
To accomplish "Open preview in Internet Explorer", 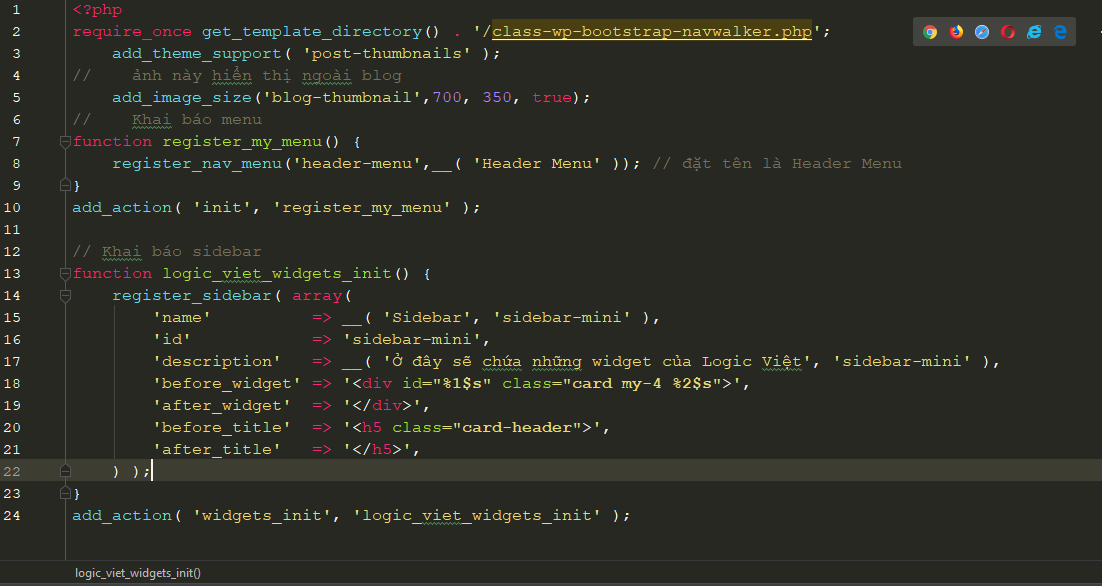I will [x=1034, y=32].
